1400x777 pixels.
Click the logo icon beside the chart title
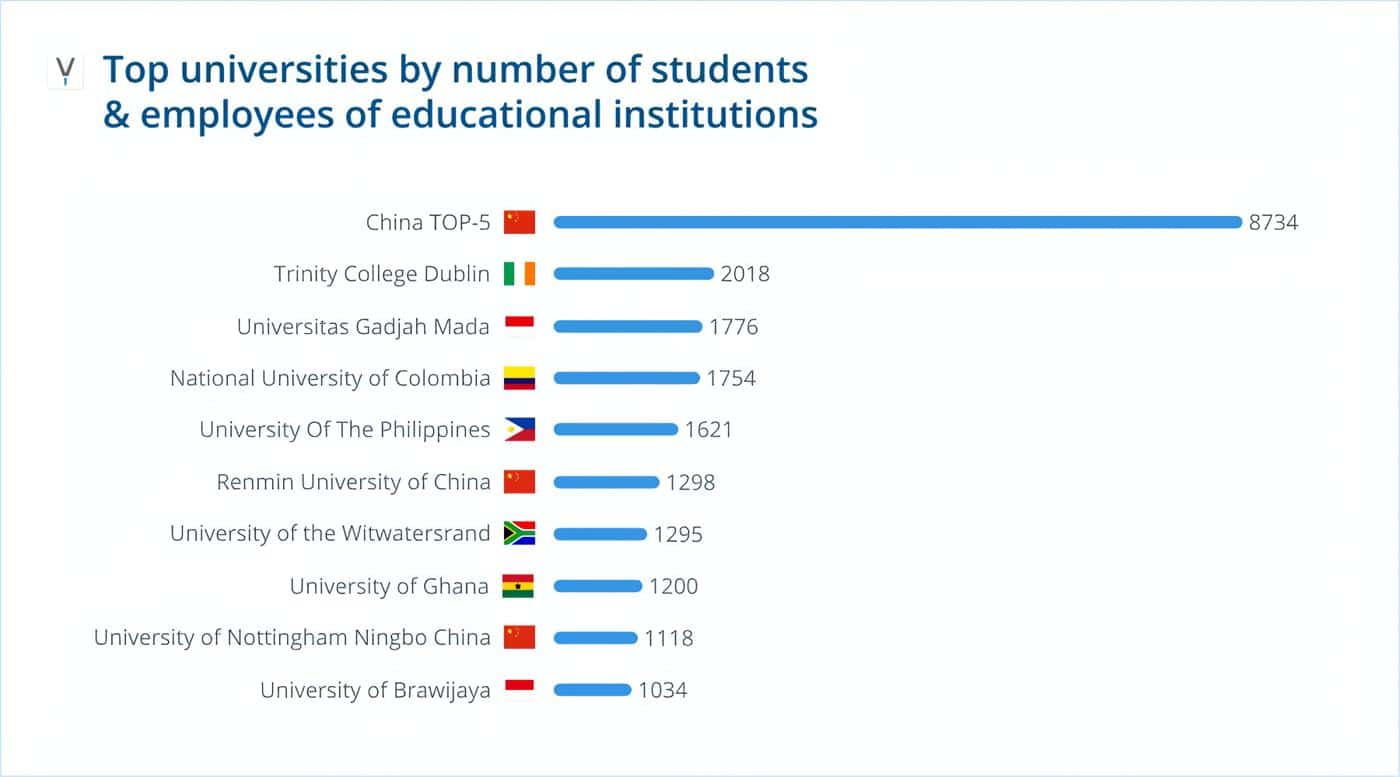(65, 72)
